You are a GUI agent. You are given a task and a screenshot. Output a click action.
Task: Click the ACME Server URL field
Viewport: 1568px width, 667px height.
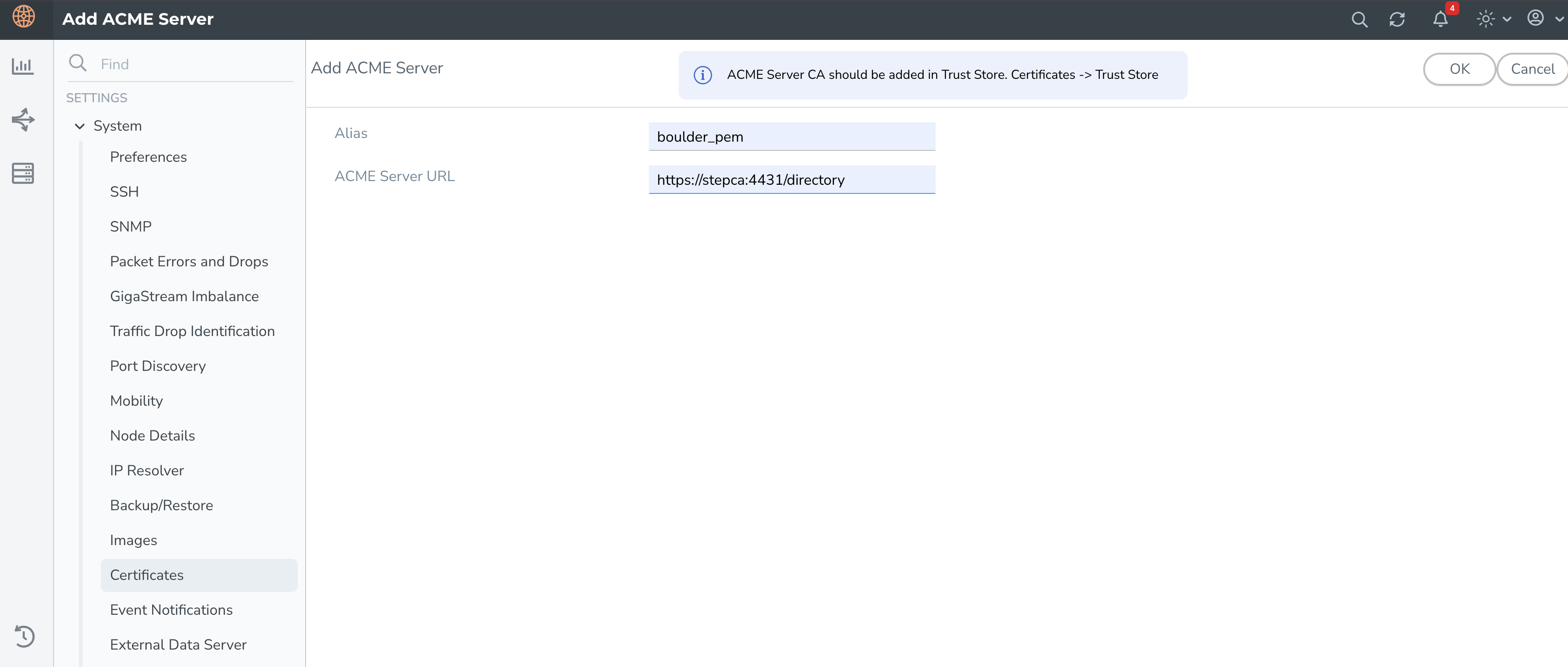[791, 180]
